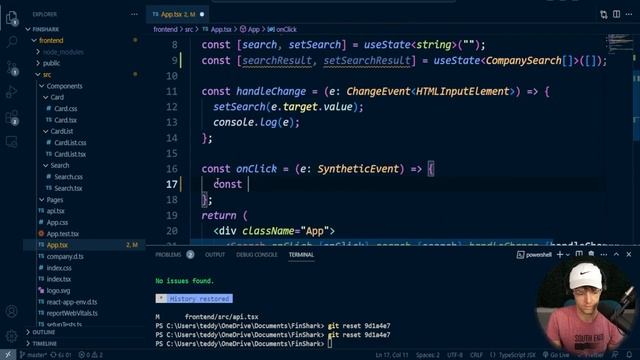The image size is (640, 360).
Task: Open logo.svg file
Action: pos(58,291)
